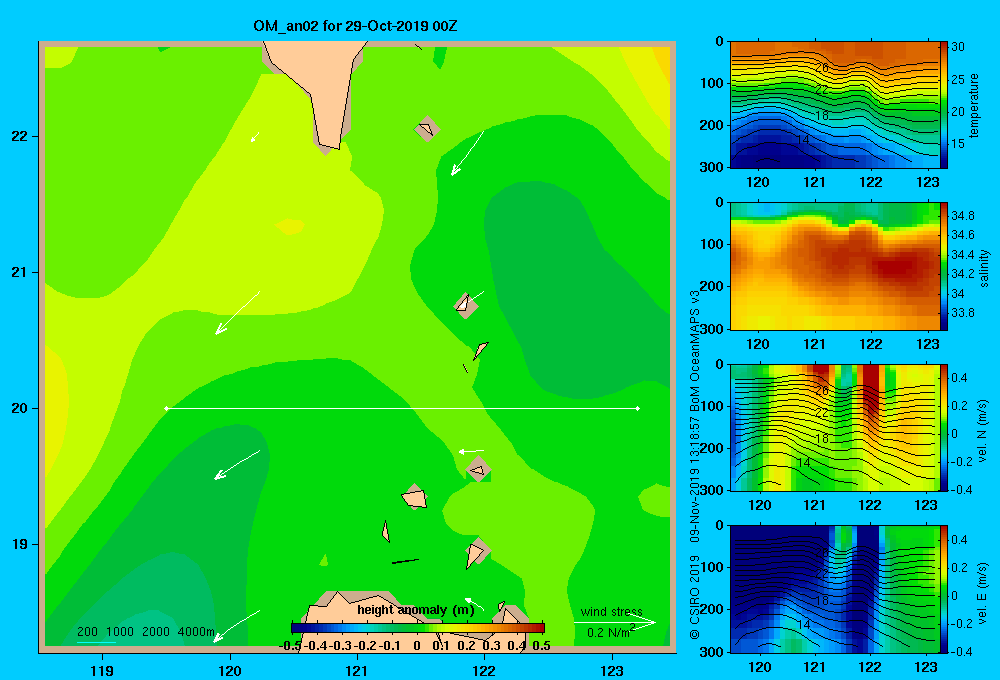
Task: Click the map title 'OM_an02 for 29-Oct-2019 00Z'
Action: click(355, 26)
